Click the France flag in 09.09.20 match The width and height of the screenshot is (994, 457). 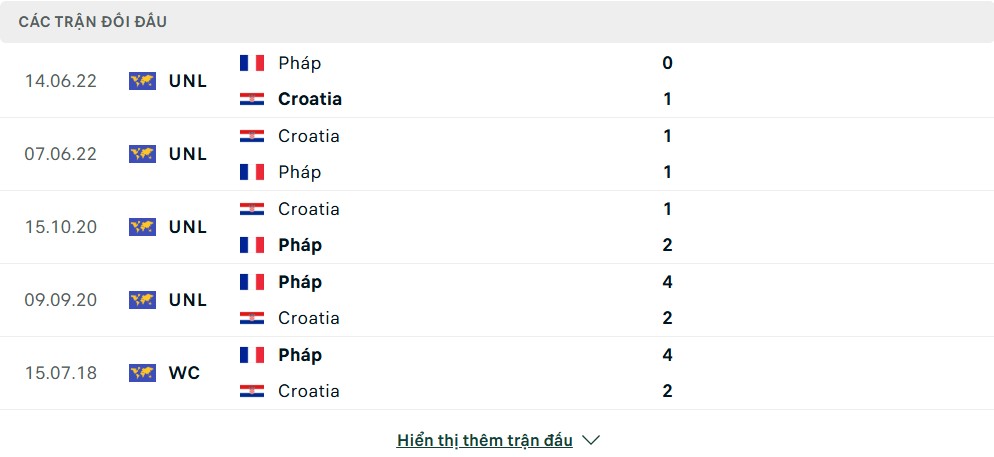coord(252,281)
